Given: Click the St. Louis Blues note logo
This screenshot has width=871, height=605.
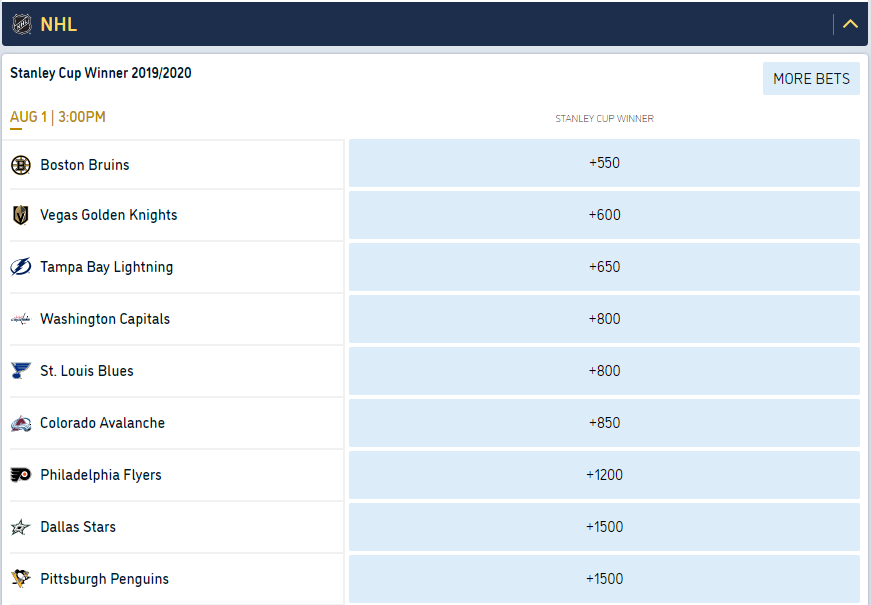Looking at the screenshot, I should click(x=21, y=371).
